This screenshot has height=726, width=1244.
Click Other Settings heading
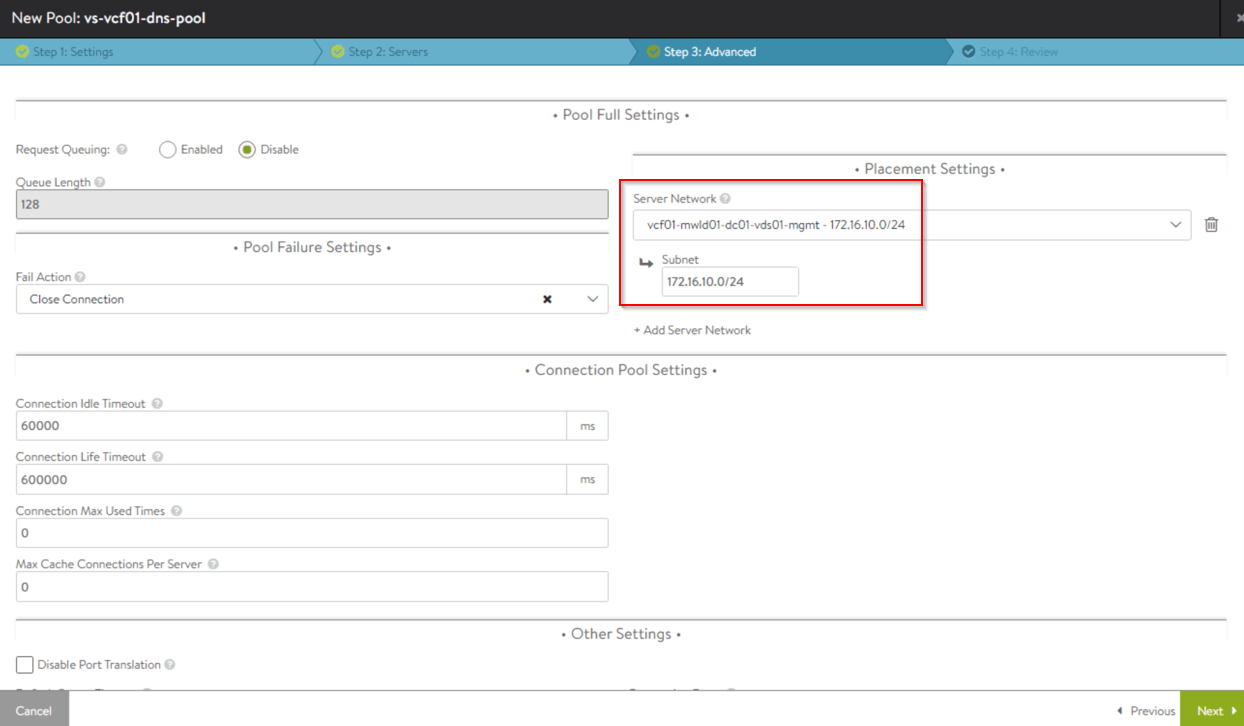tap(621, 634)
